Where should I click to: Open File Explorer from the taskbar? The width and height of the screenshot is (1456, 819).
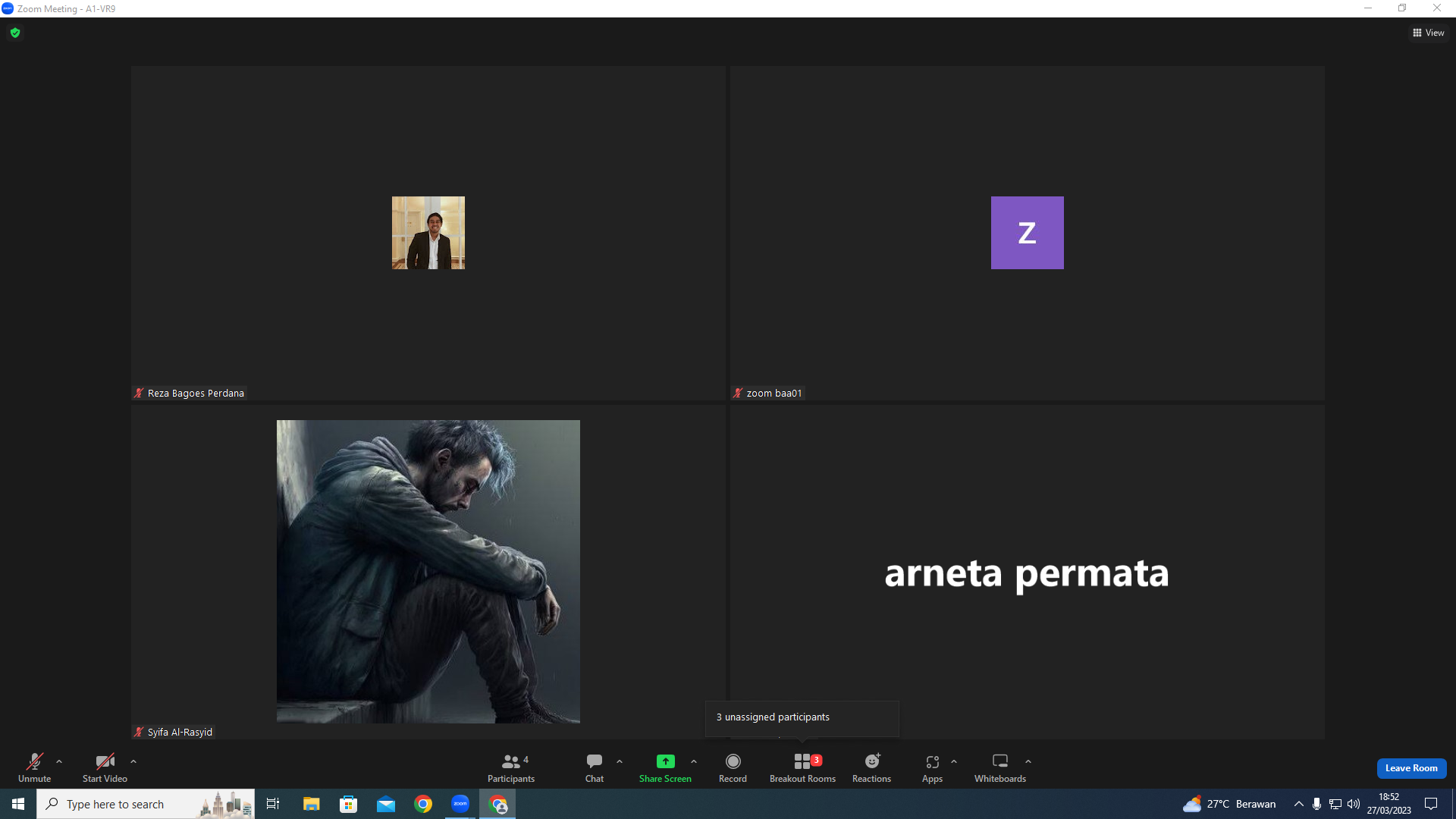311,804
